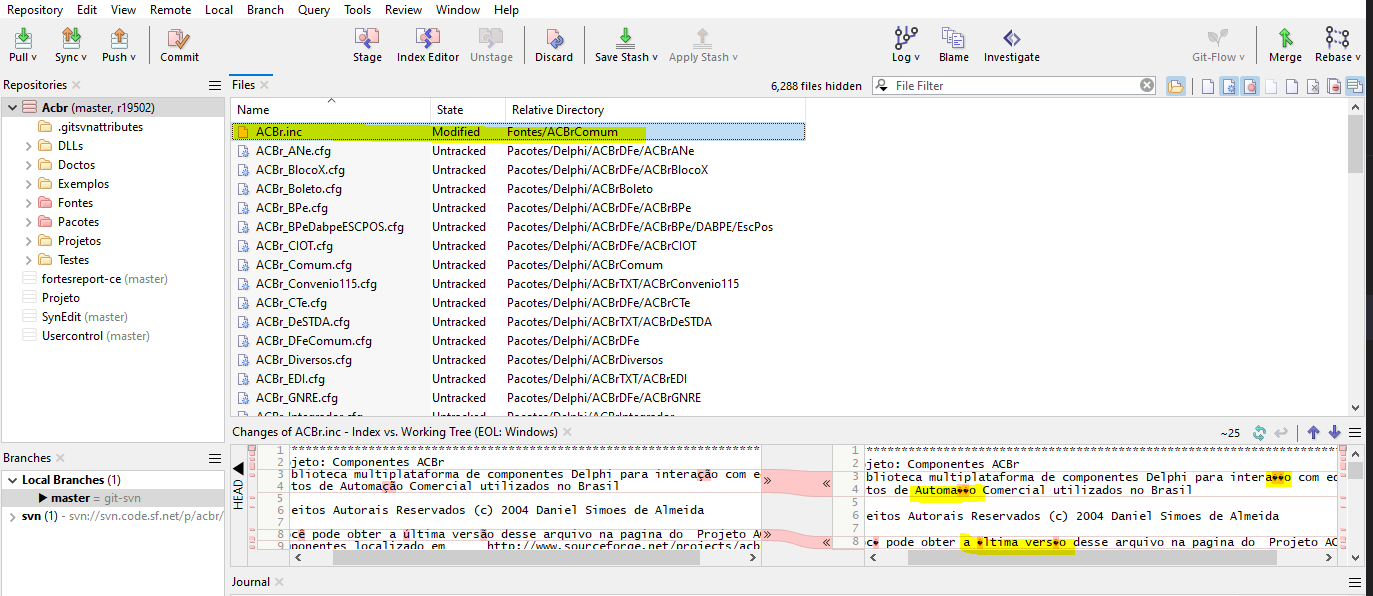
Task: Click the file icon of ACBr_ANe.cfg
Action: coord(243,151)
